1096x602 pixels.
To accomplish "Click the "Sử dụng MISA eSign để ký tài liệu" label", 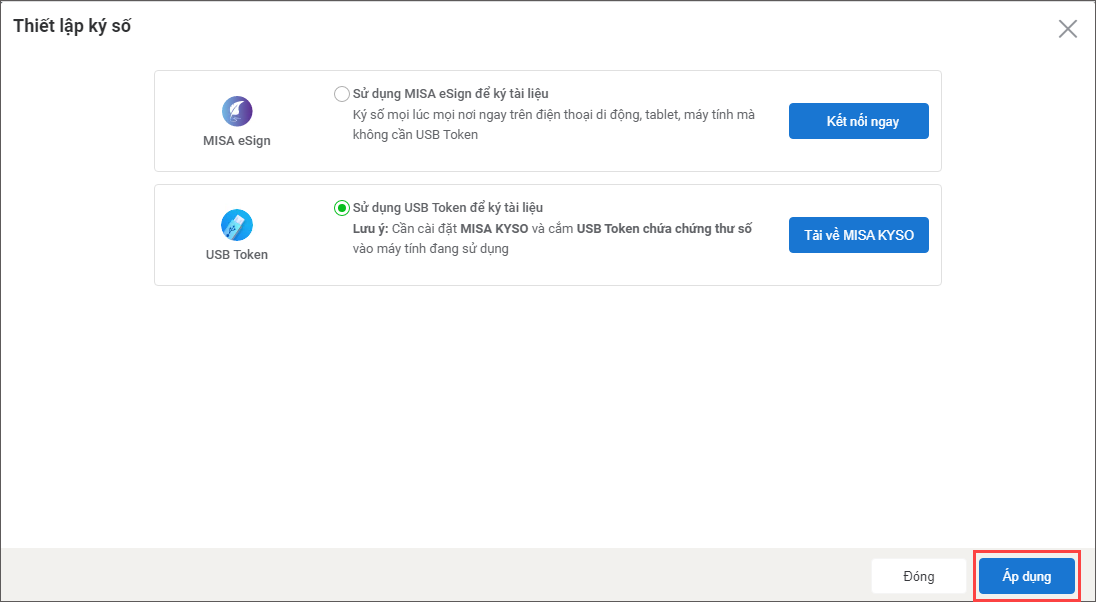I will (450, 94).
